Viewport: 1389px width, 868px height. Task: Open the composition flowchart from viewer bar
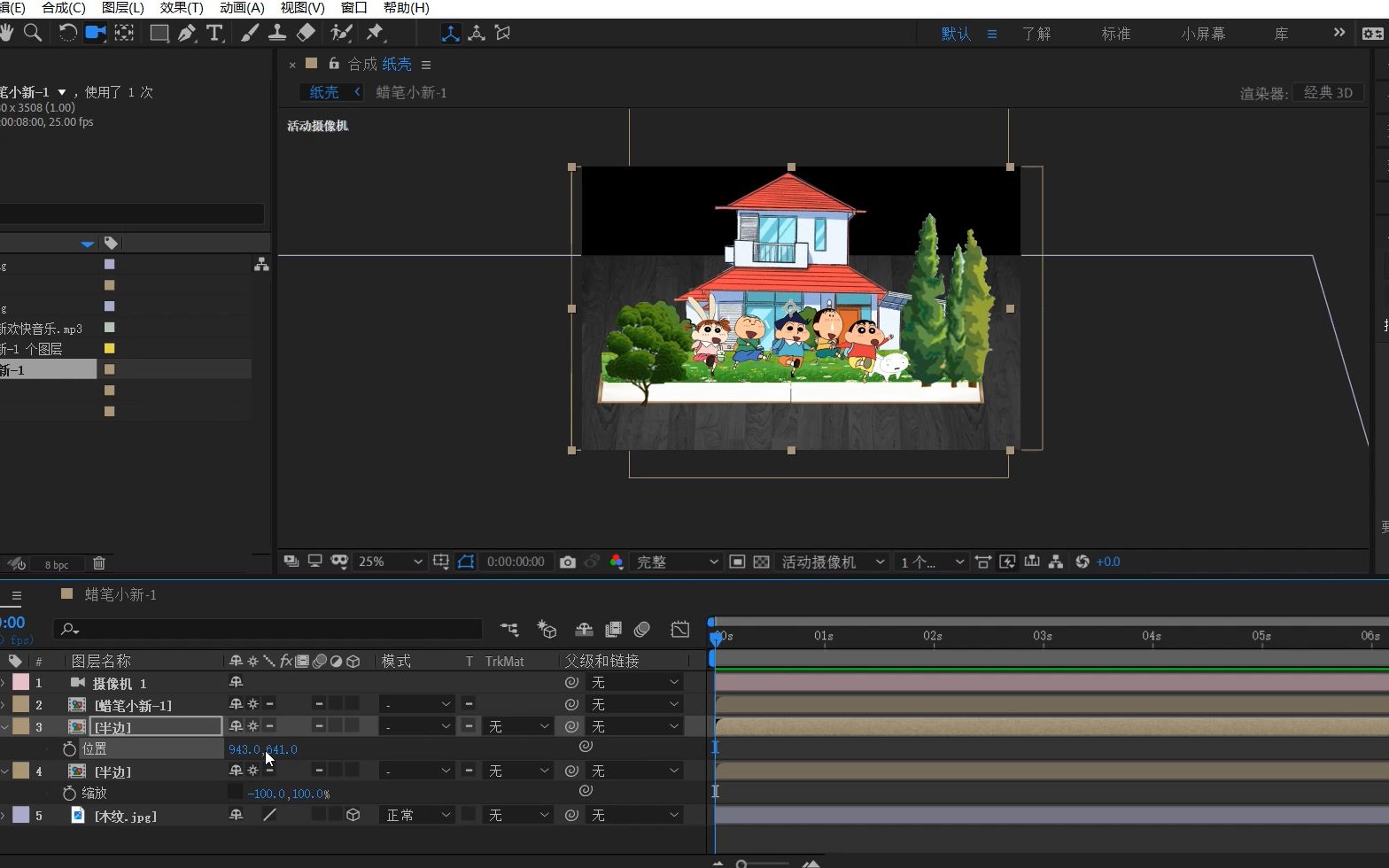pos(1056,562)
